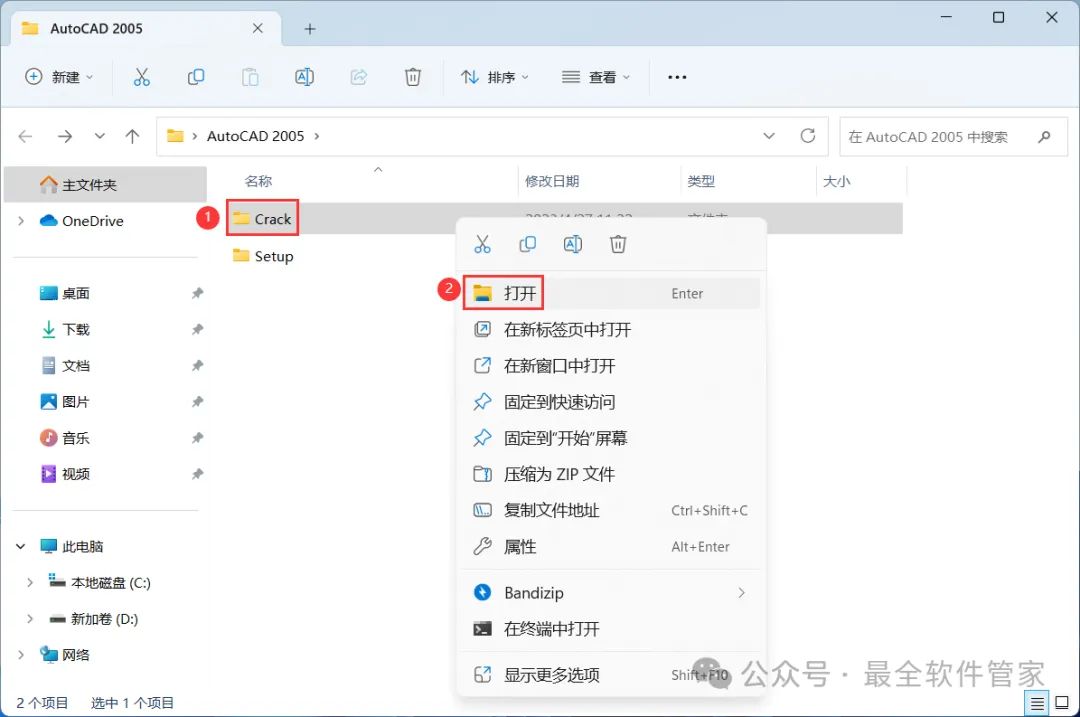Open the three-dot See more menu
This screenshot has height=717, width=1080.
677,77
